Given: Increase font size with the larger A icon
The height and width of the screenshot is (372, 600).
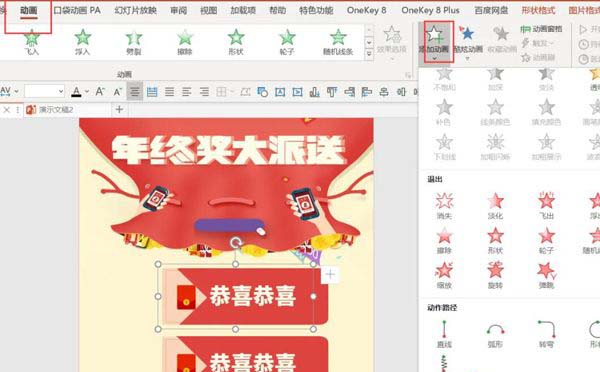Looking at the screenshot, I should pyautogui.click(x=100, y=91).
